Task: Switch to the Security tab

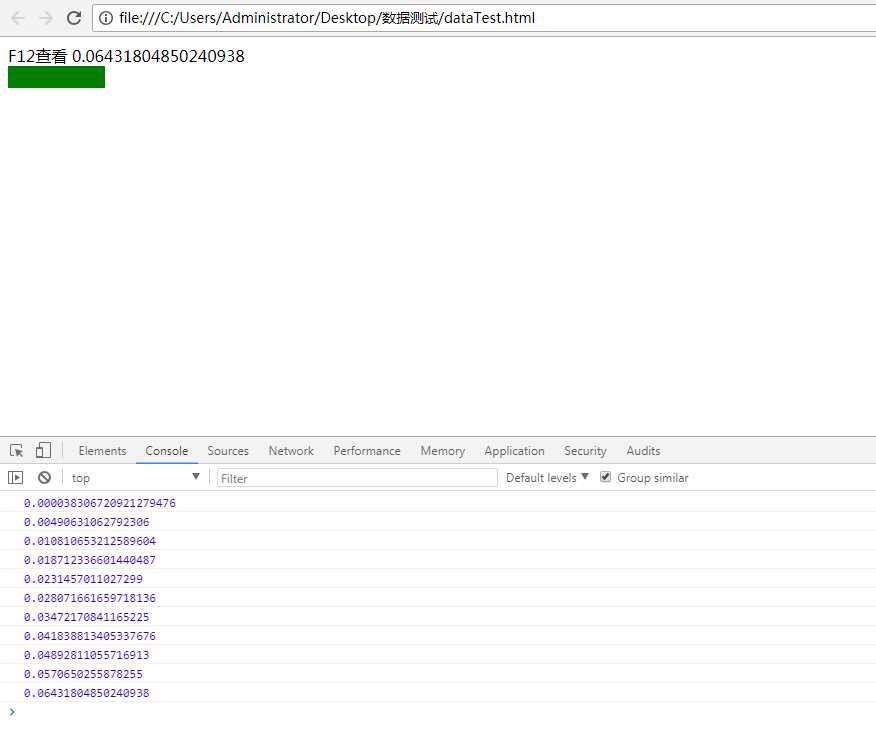Action: 585,451
